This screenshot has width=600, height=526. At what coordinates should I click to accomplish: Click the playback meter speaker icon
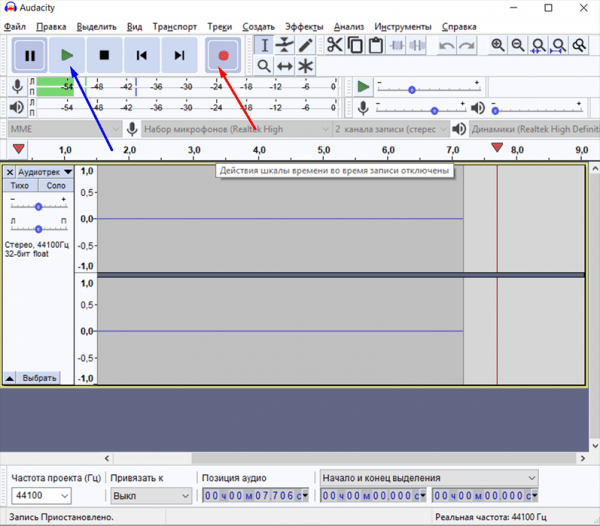pos(16,107)
